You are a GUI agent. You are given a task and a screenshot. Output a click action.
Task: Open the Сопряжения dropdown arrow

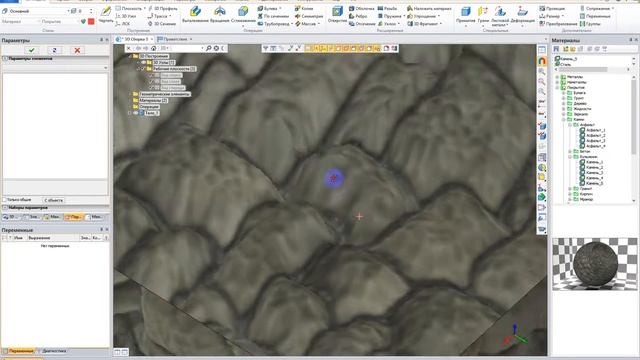click(x=613, y=8)
